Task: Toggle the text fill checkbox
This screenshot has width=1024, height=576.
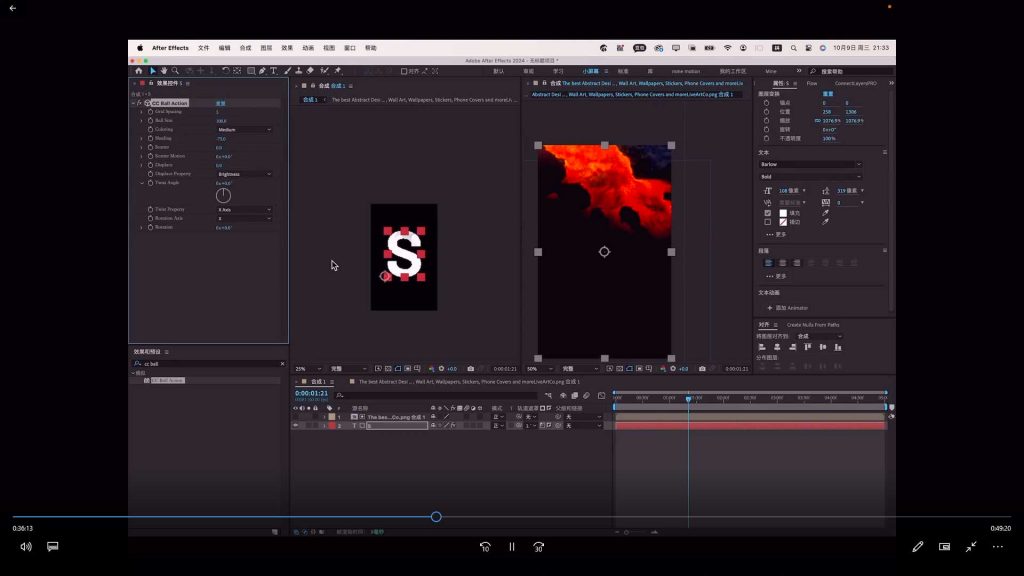Action: 768,213
